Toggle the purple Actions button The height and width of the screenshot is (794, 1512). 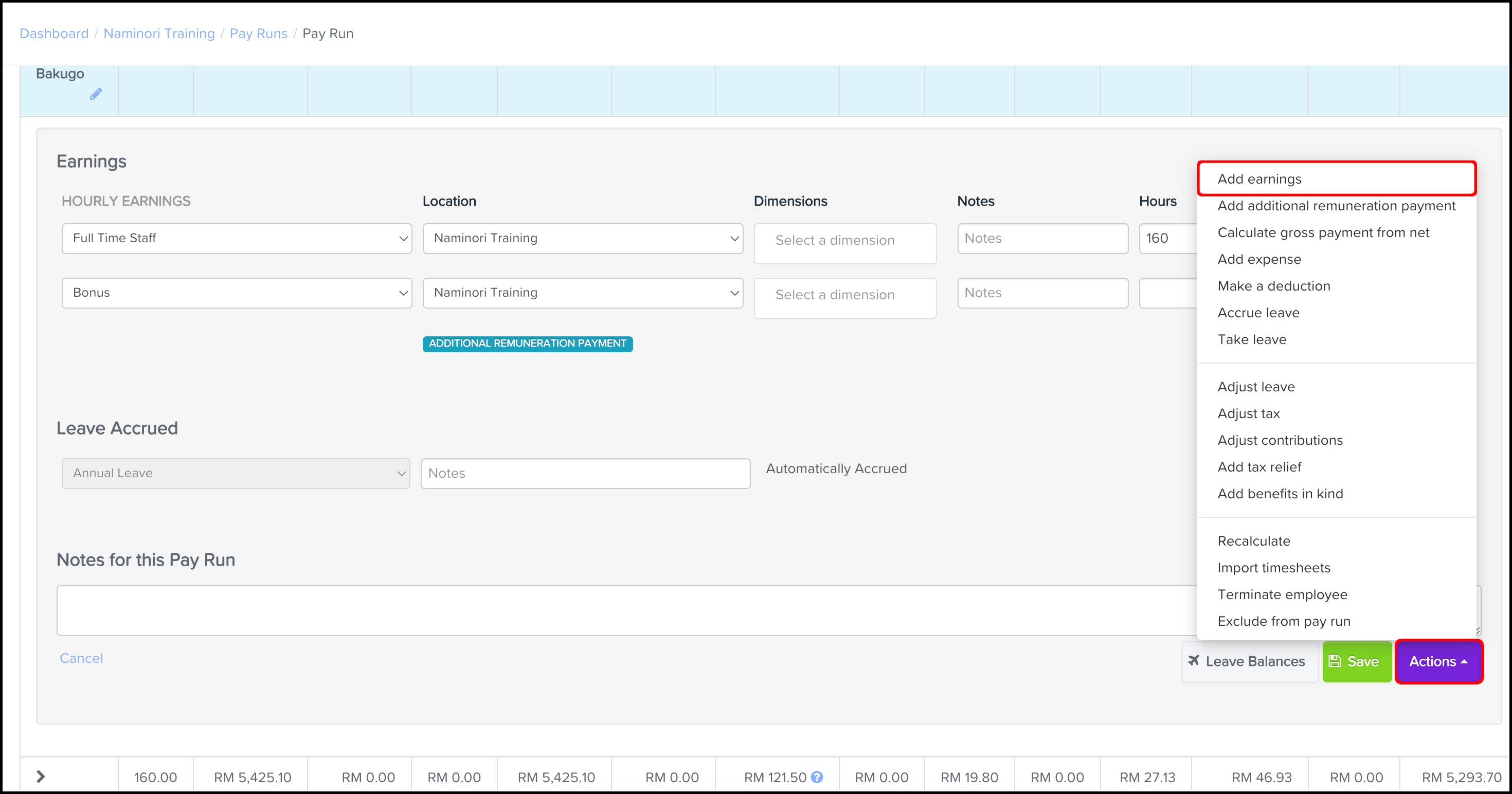coord(1438,661)
